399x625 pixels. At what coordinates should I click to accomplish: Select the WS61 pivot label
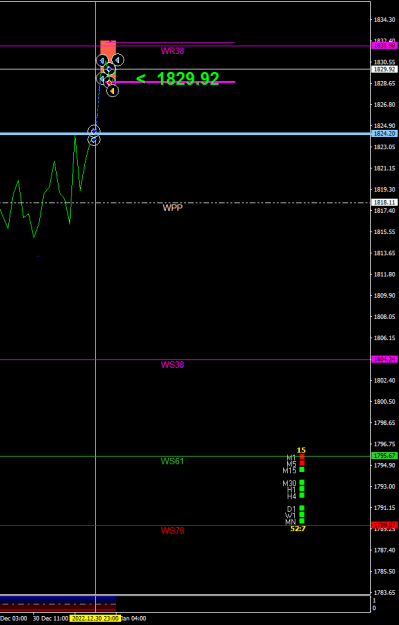(173, 461)
